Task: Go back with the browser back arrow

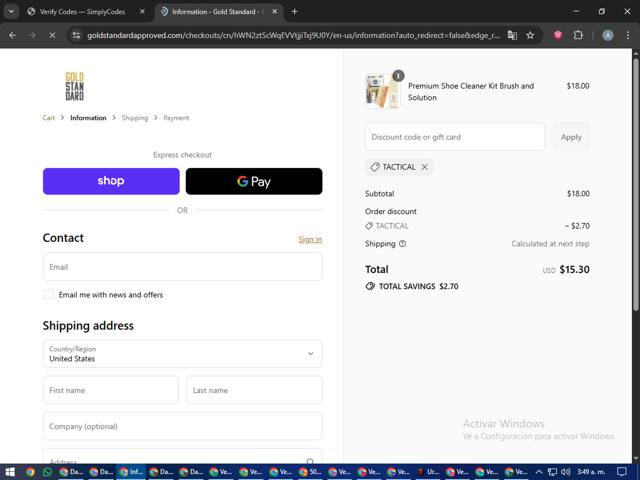Action: pos(13,36)
